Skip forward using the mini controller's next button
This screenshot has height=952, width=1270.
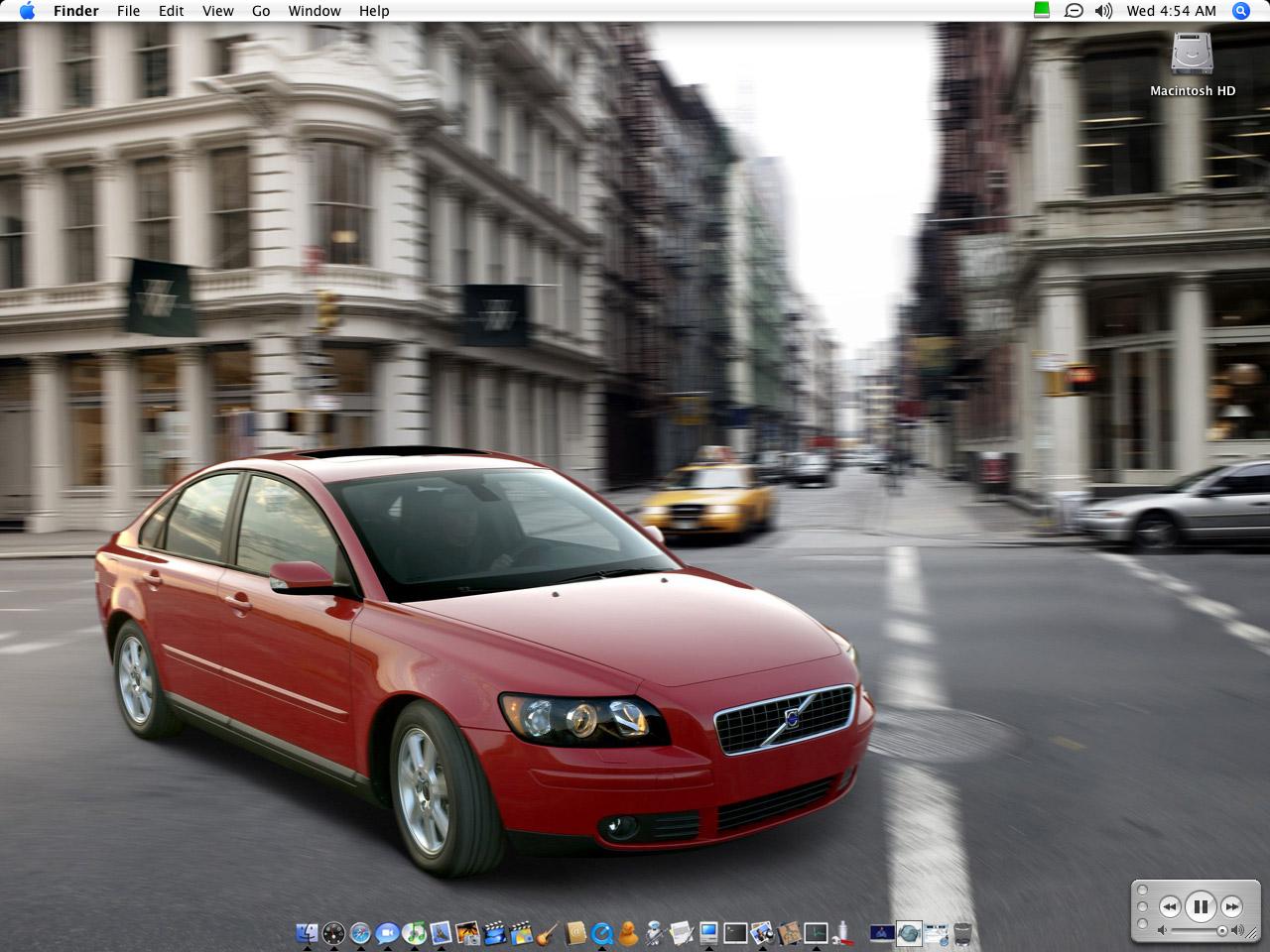coord(1230,906)
